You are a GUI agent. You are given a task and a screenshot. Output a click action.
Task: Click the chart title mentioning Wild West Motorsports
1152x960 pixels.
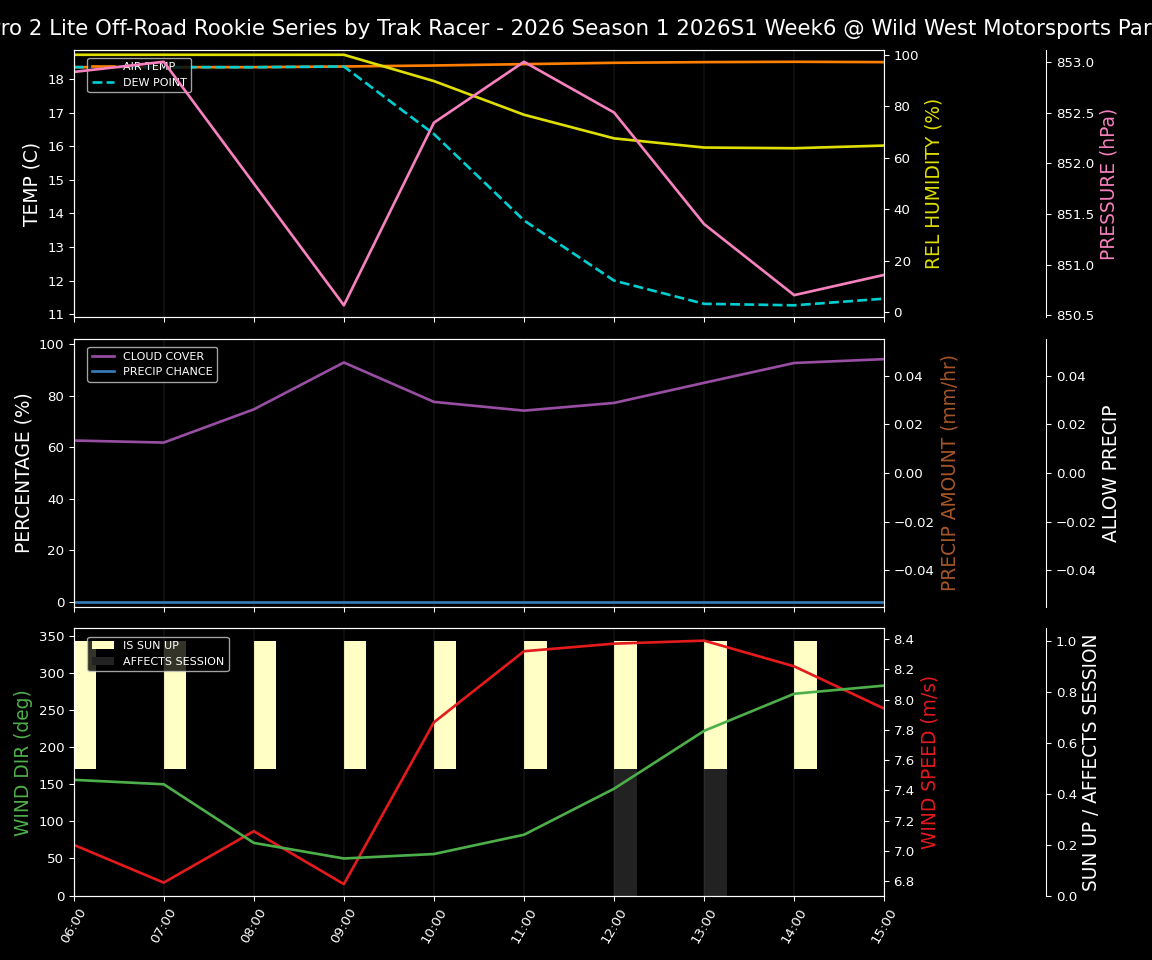(x=576, y=27)
